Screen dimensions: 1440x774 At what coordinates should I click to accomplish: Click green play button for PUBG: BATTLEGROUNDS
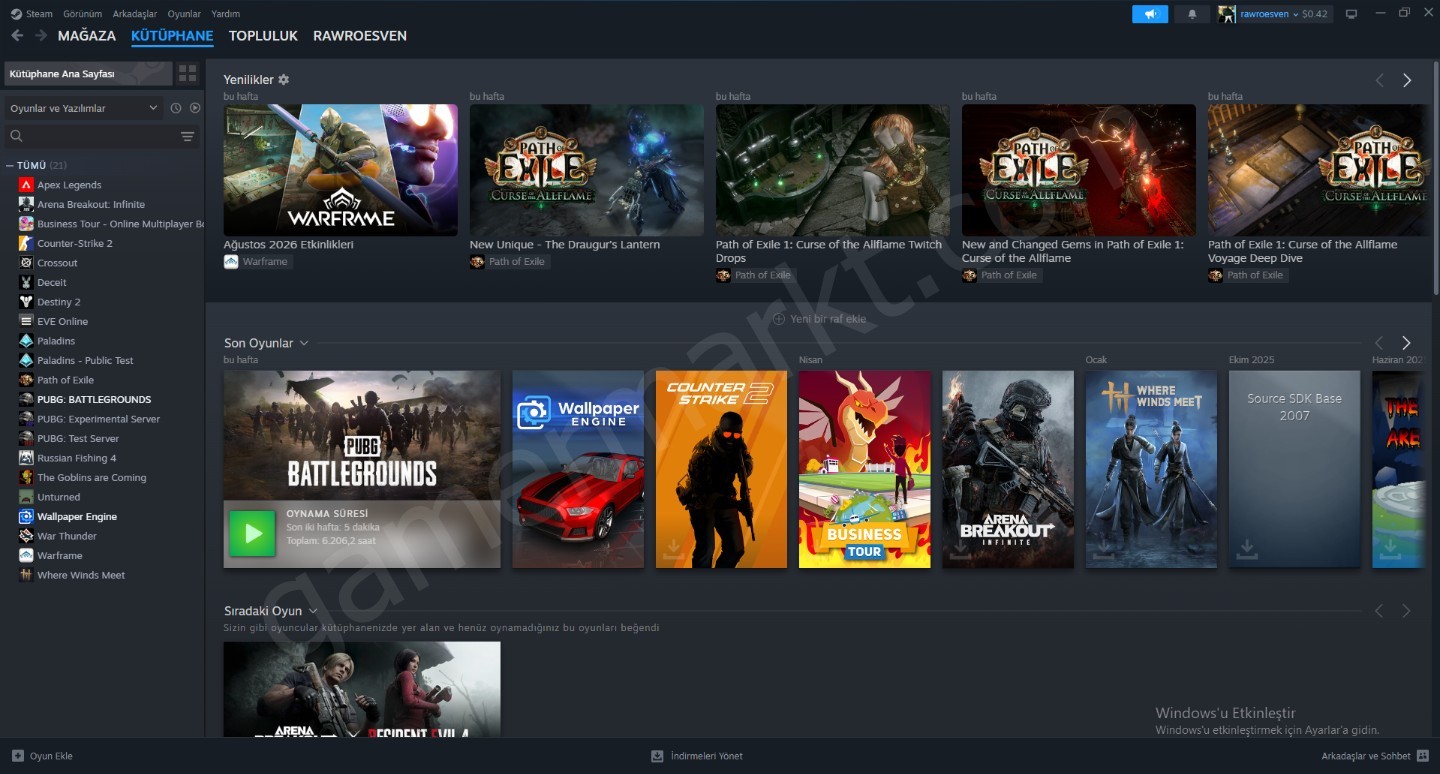(x=253, y=533)
